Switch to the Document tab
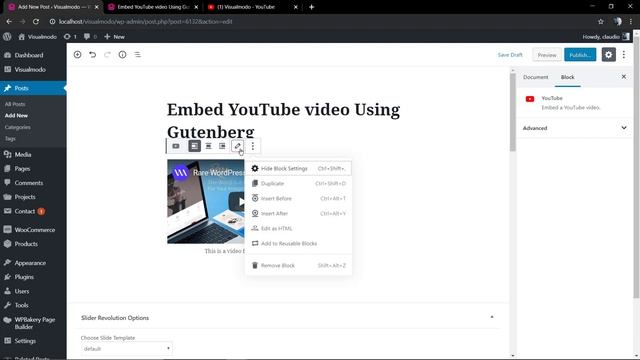Viewport: 640px width, 360px height. [536, 77]
